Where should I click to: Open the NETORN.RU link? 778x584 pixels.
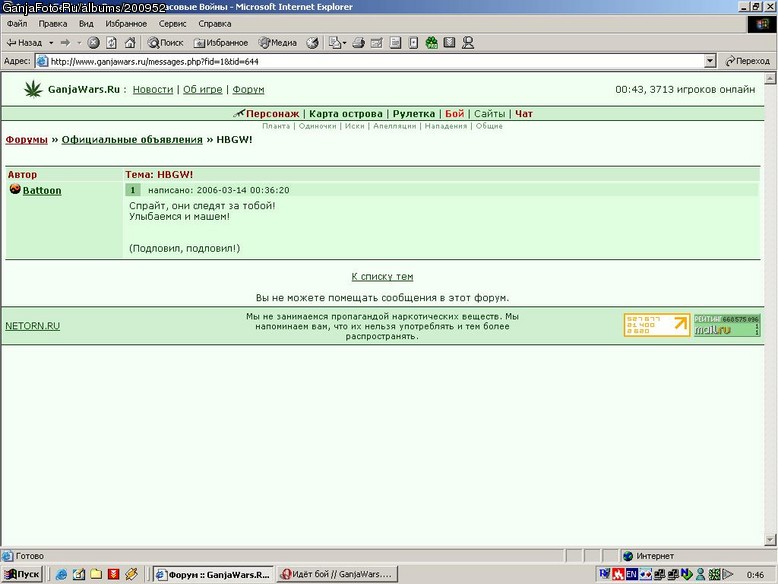pos(32,326)
